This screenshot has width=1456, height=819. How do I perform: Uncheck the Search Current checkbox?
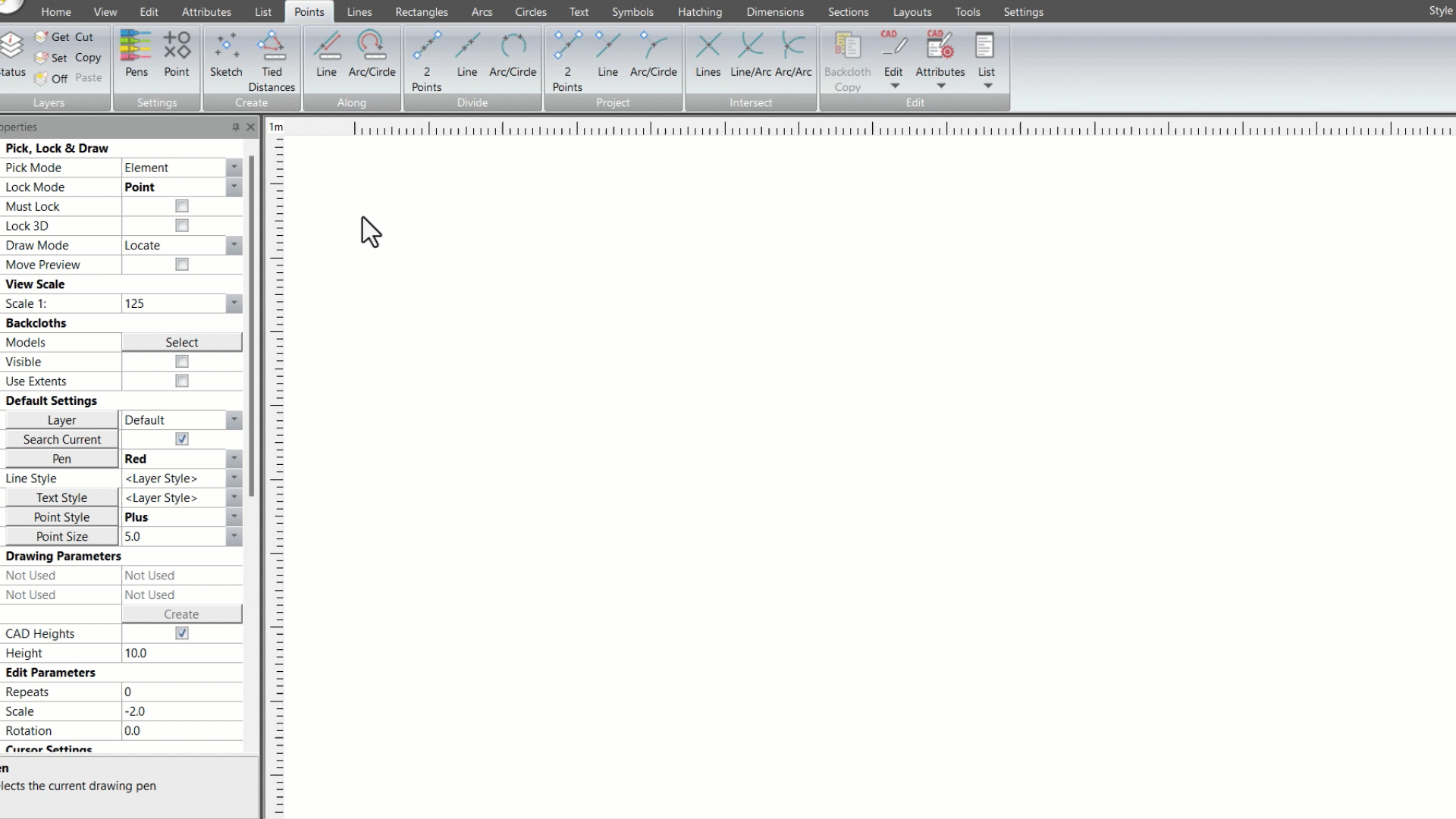point(182,439)
